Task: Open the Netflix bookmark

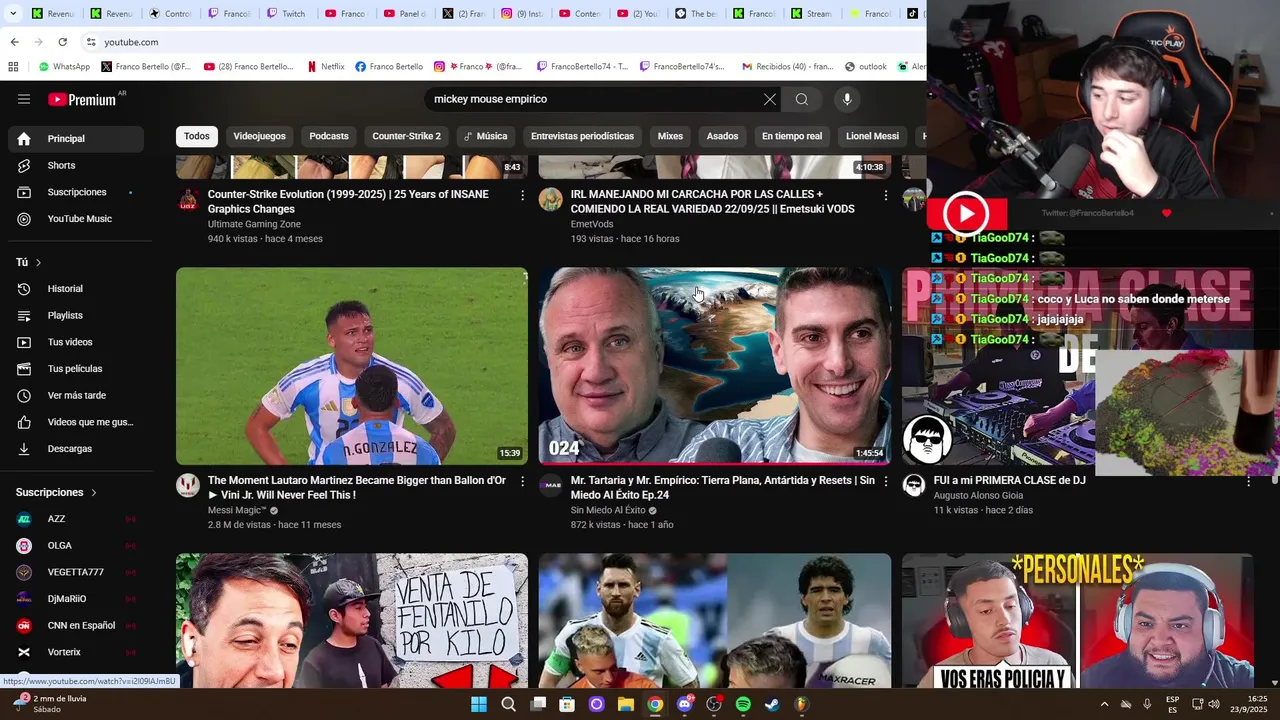Action: [x=325, y=67]
